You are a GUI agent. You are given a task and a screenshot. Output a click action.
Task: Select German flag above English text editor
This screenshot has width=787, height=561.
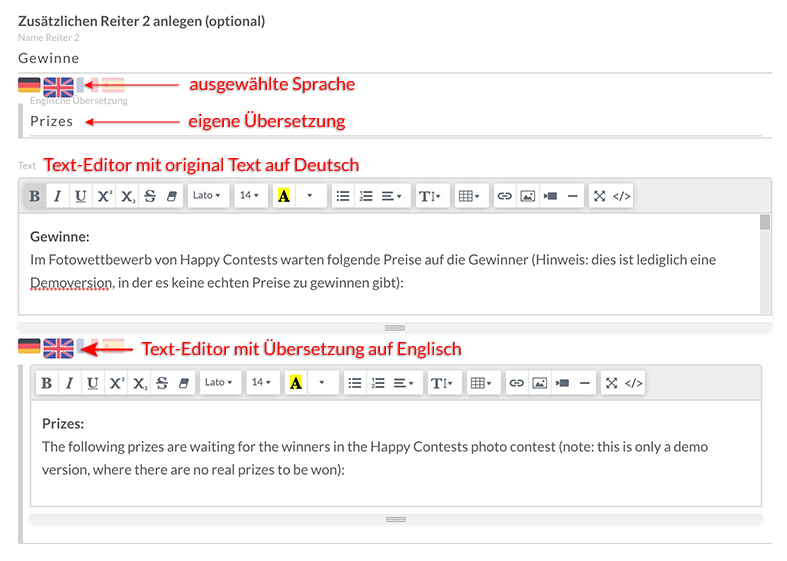tap(29, 346)
